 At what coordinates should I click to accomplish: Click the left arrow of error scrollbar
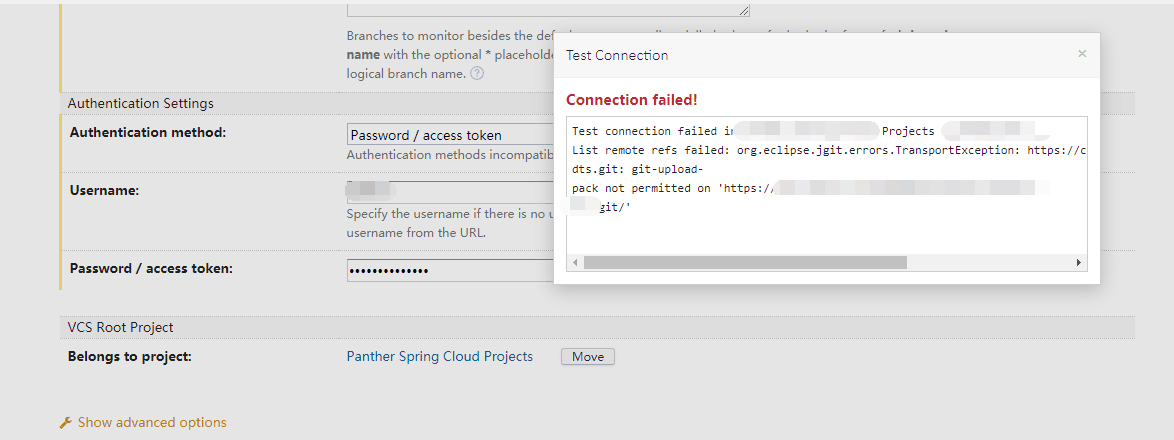tap(575, 263)
